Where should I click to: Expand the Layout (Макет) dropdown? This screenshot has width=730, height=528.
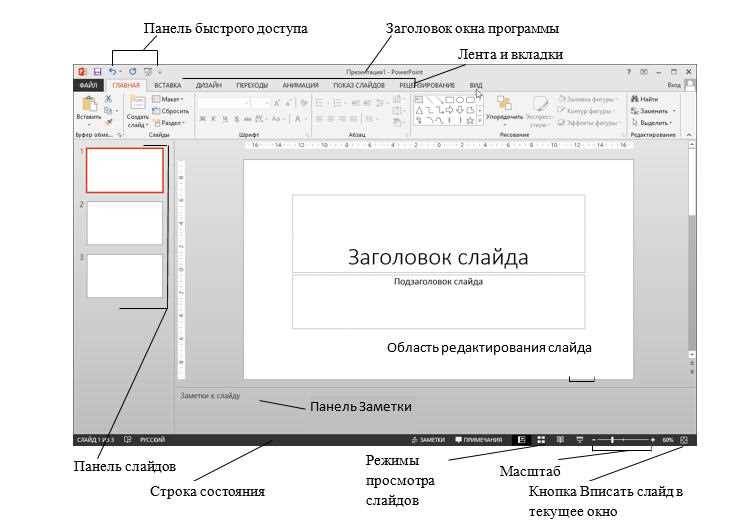tap(168, 99)
